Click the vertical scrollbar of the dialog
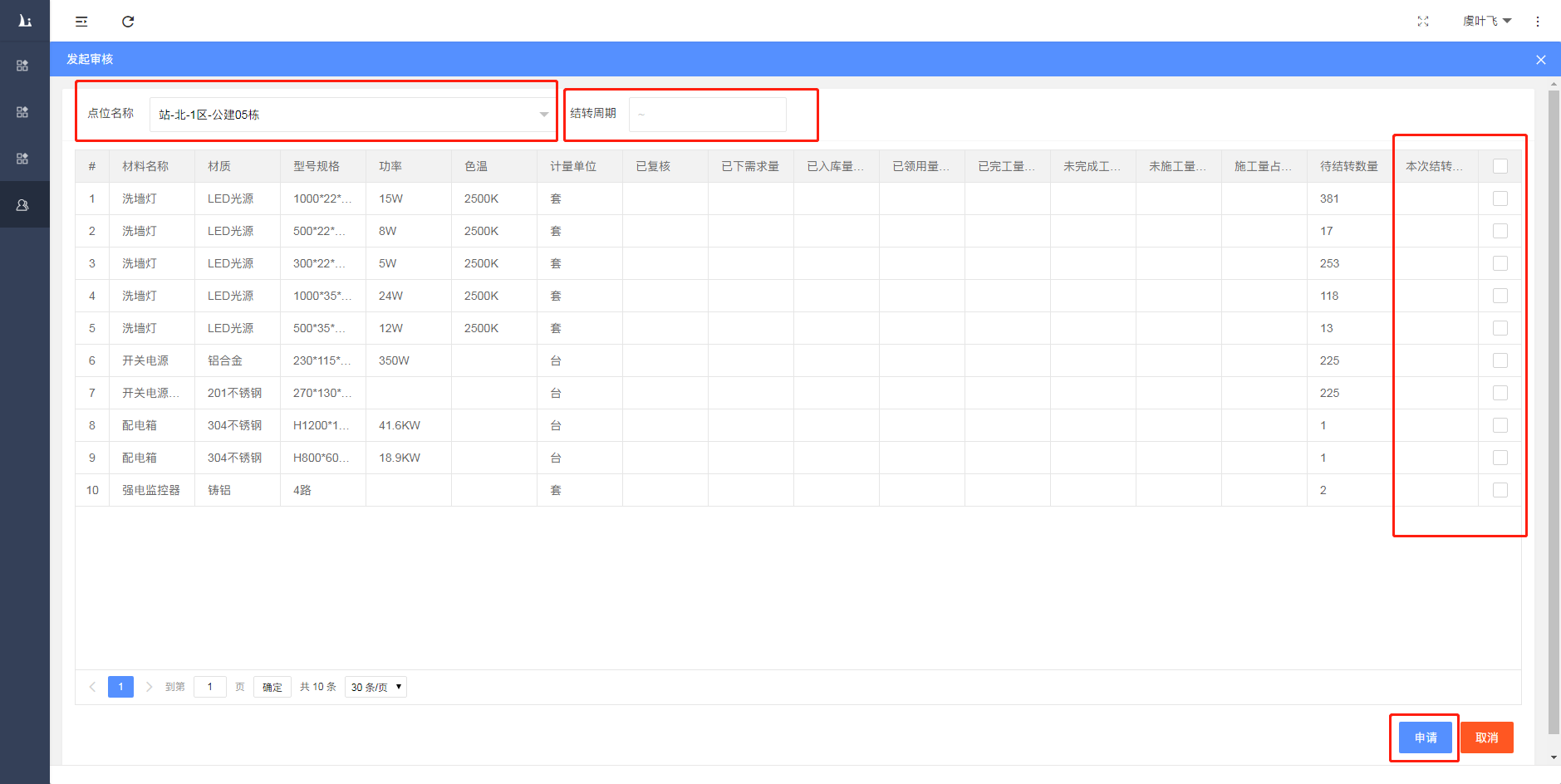Screen dimensions: 1561x784 1554,413
